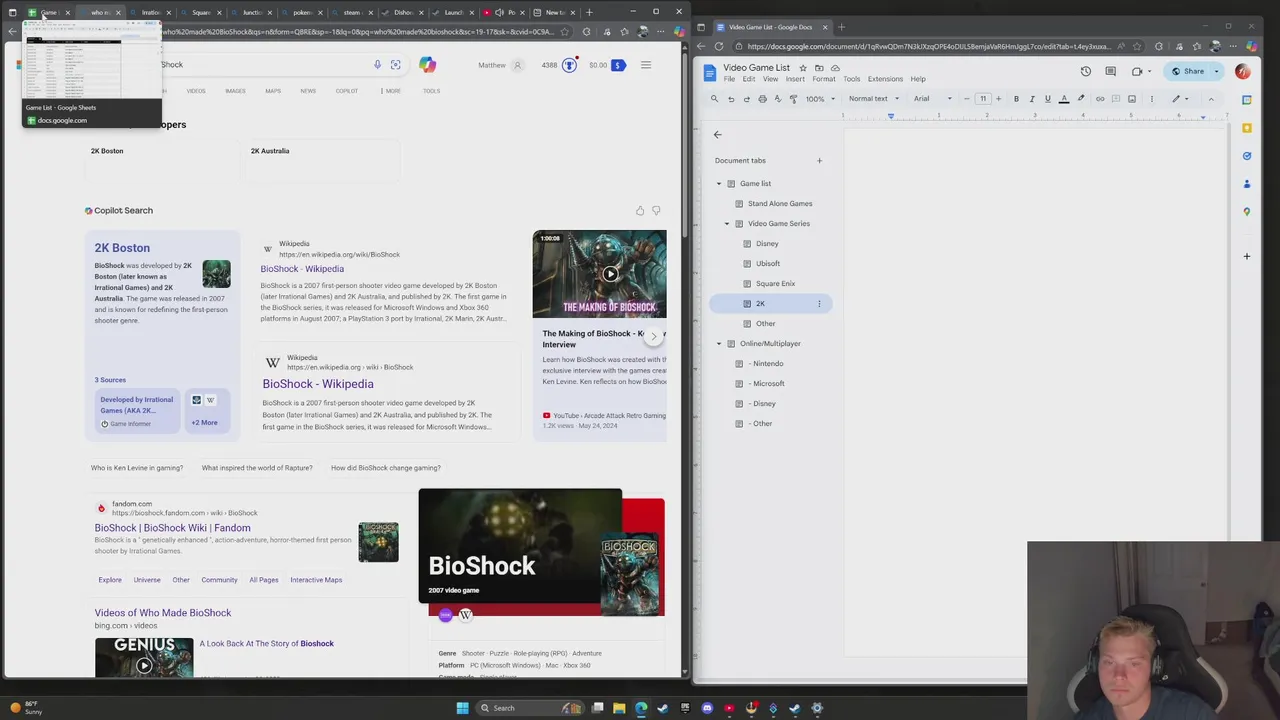Open the 2K Boston heading link
The image size is (1280, 720).
point(122,248)
